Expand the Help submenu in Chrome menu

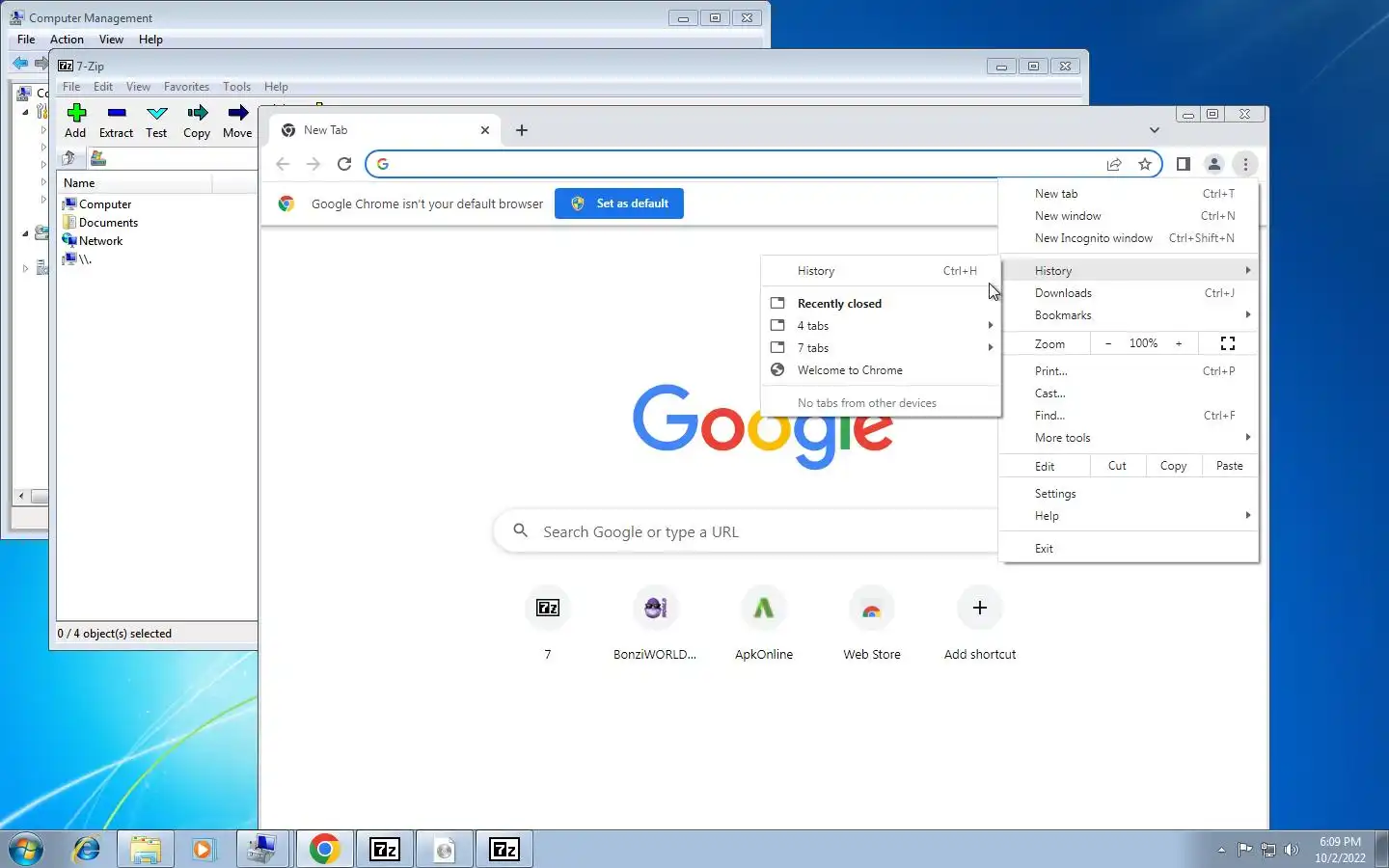pos(1130,516)
